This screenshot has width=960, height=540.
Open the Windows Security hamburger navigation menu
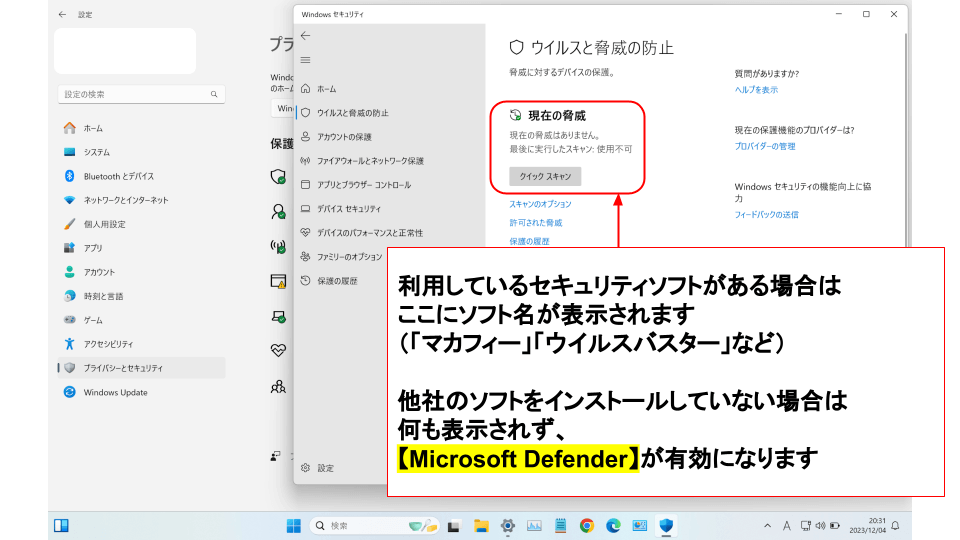coord(305,60)
